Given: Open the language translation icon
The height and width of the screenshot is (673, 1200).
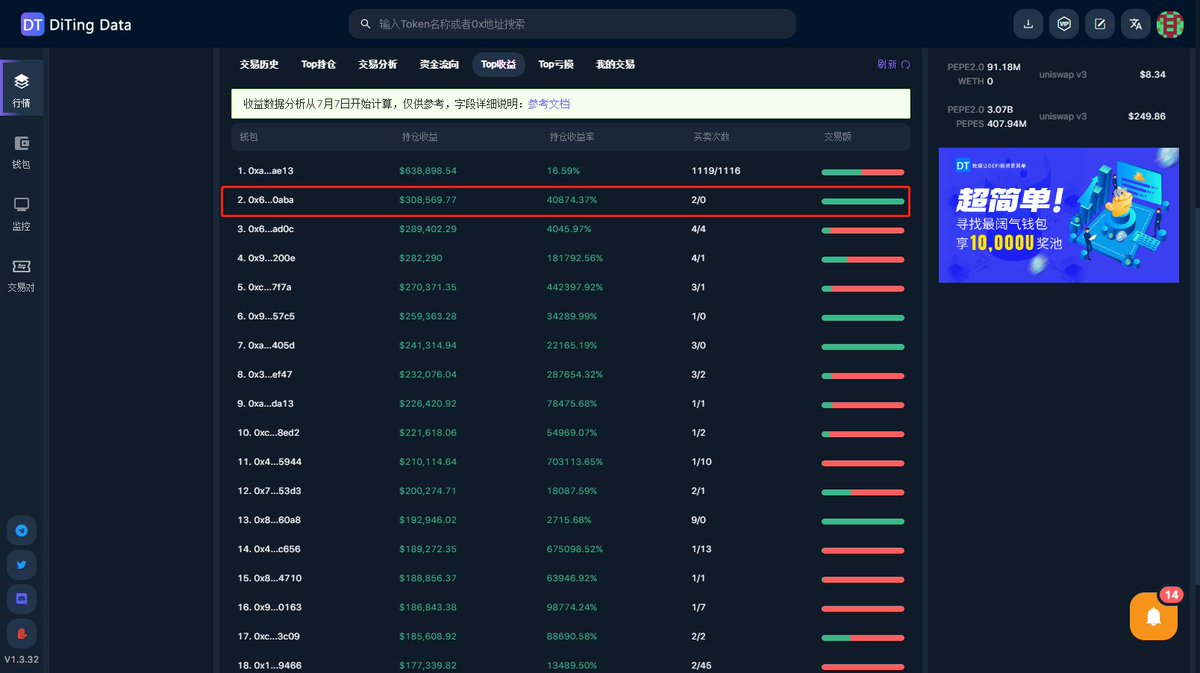Looking at the screenshot, I should (1135, 23).
